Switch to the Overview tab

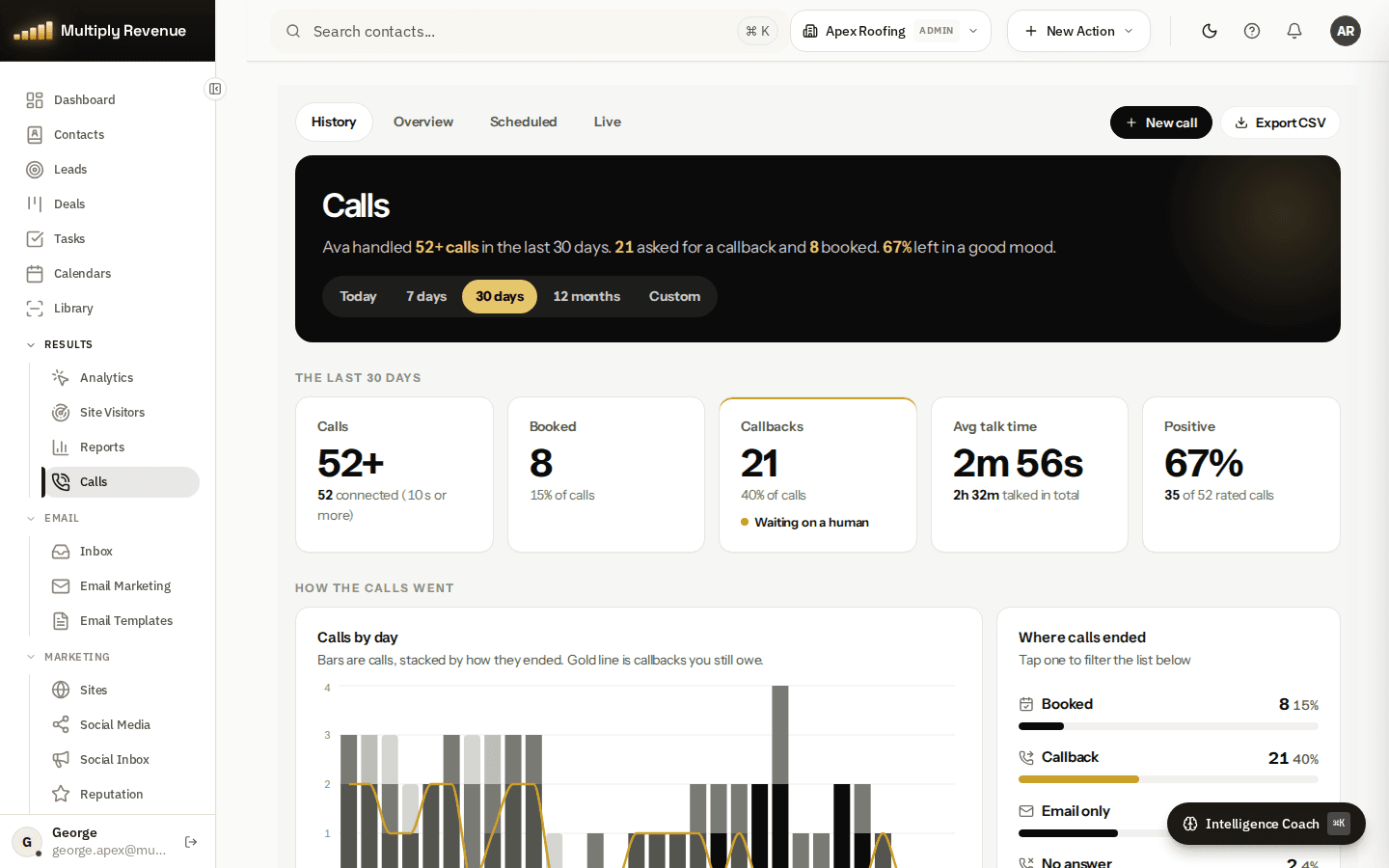point(423,122)
